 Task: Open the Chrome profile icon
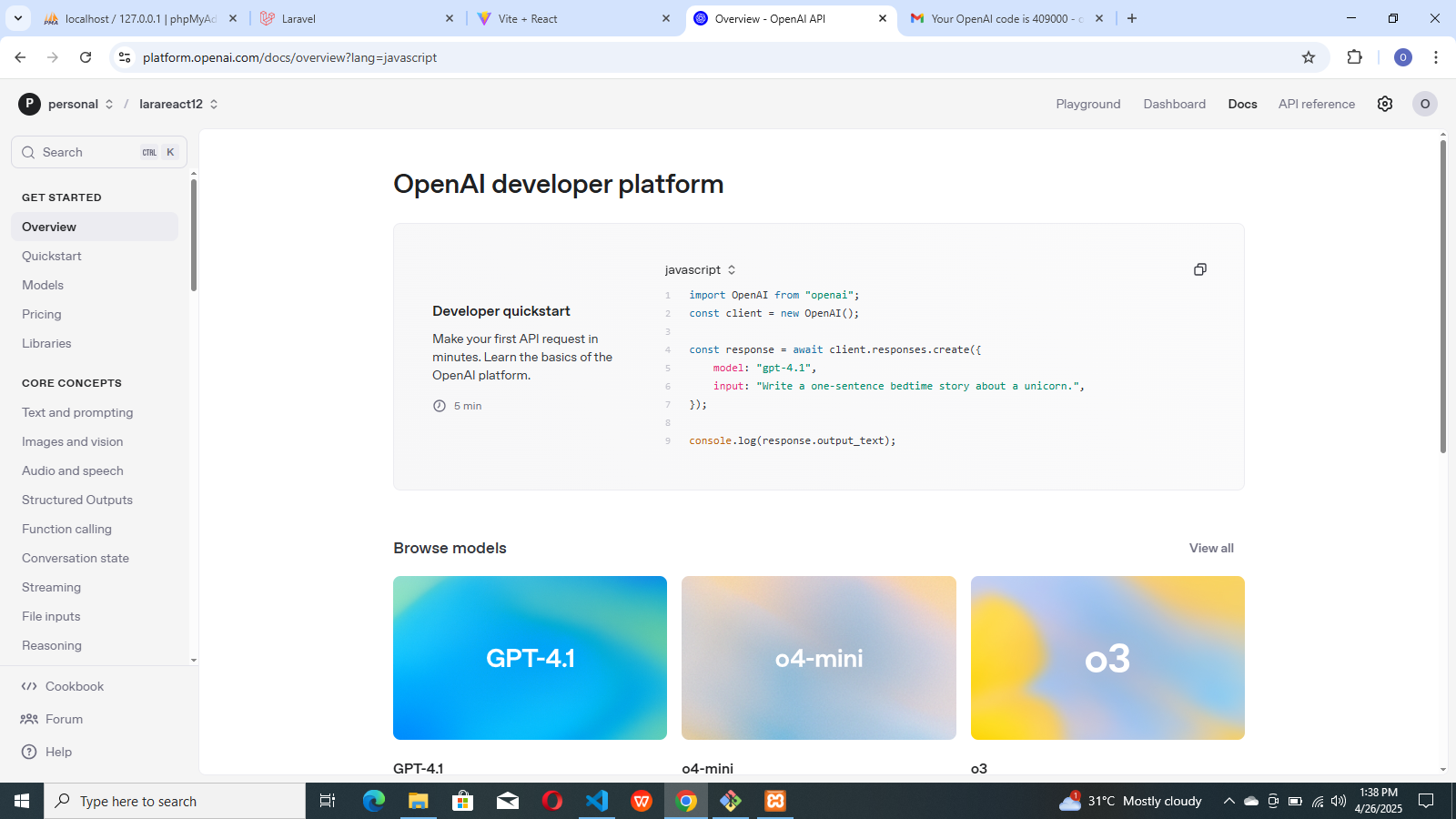click(1403, 57)
